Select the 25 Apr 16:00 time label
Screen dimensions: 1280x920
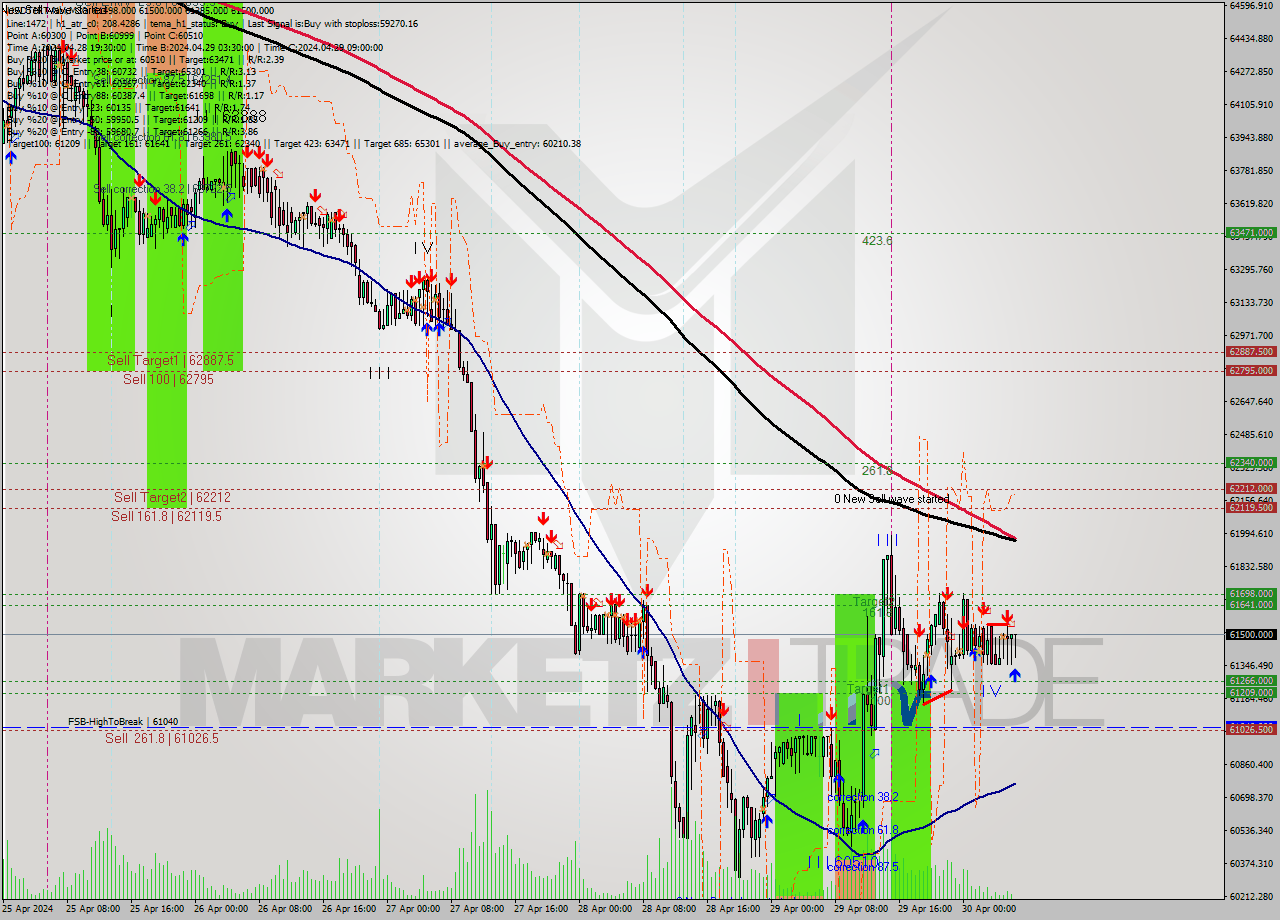pyautogui.click(x=155, y=909)
